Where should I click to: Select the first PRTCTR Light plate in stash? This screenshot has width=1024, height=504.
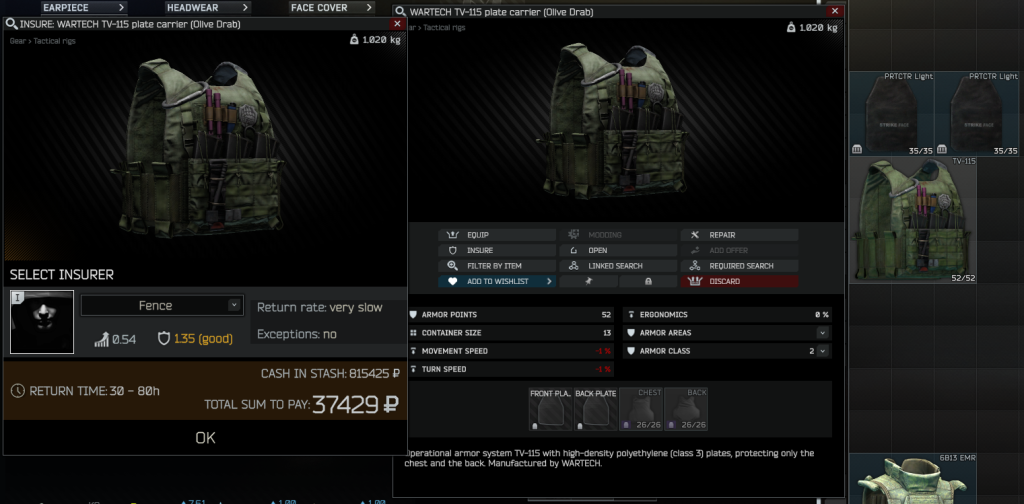point(891,114)
